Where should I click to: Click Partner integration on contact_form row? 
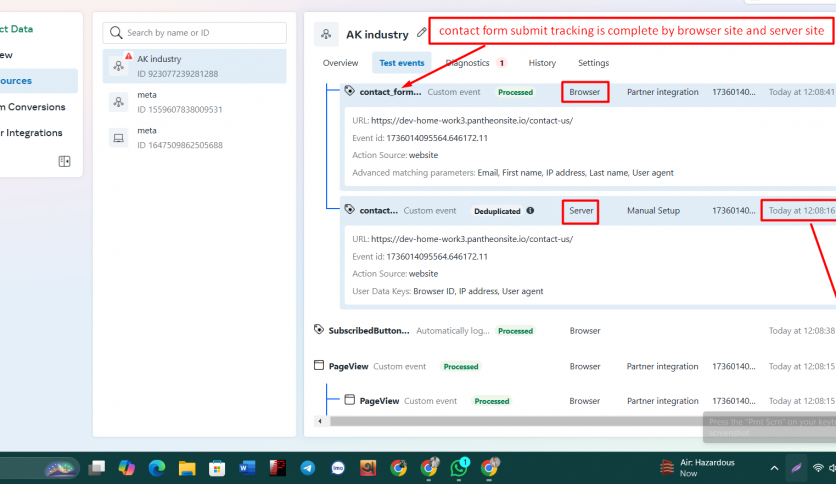pos(663,92)
